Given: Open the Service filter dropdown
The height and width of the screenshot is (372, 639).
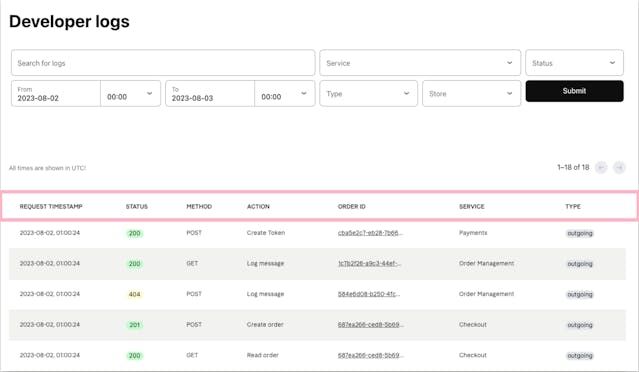Looking at the screenshot, I should point(420,63).
